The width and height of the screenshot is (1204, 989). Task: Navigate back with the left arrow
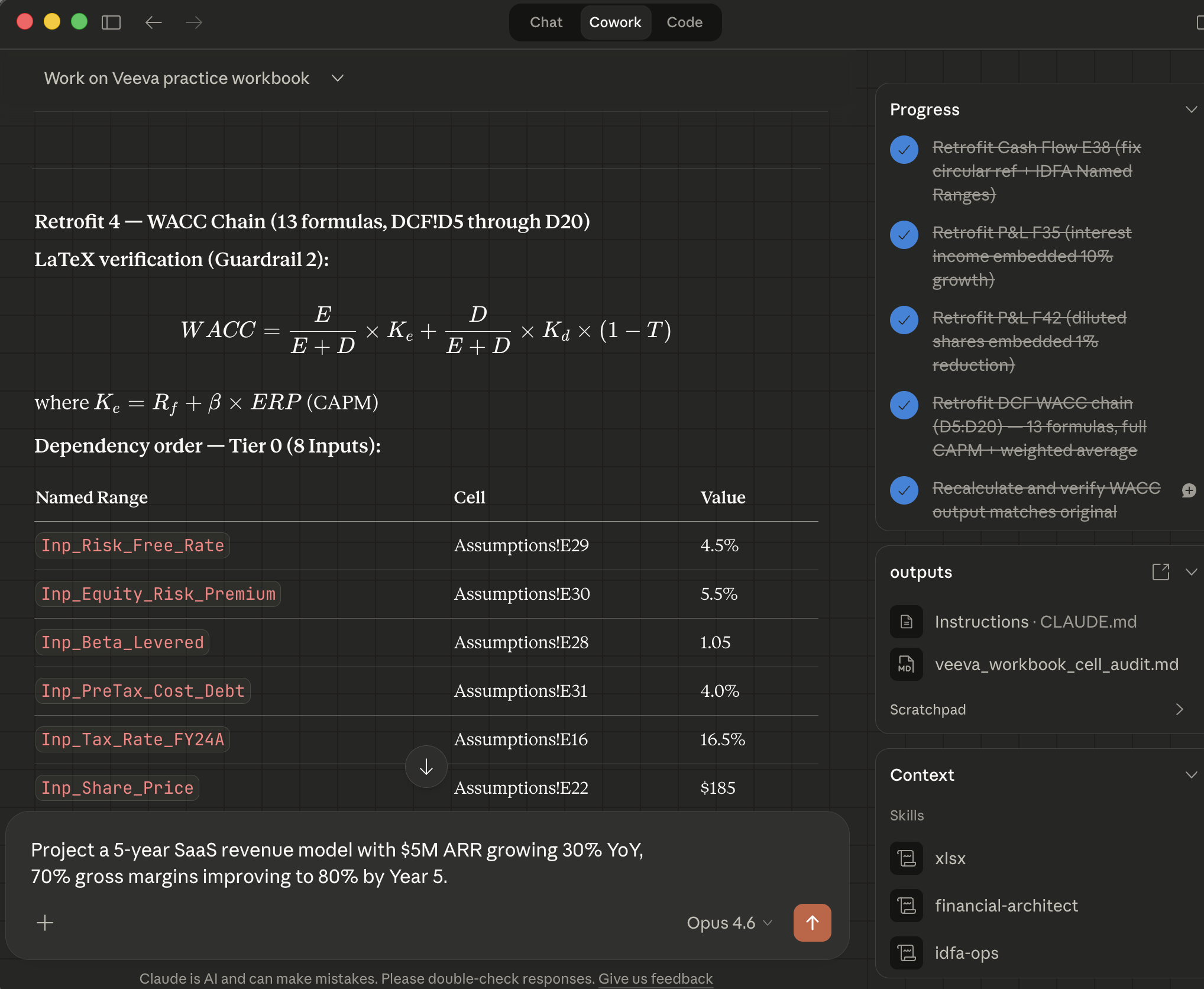point(153,22)
